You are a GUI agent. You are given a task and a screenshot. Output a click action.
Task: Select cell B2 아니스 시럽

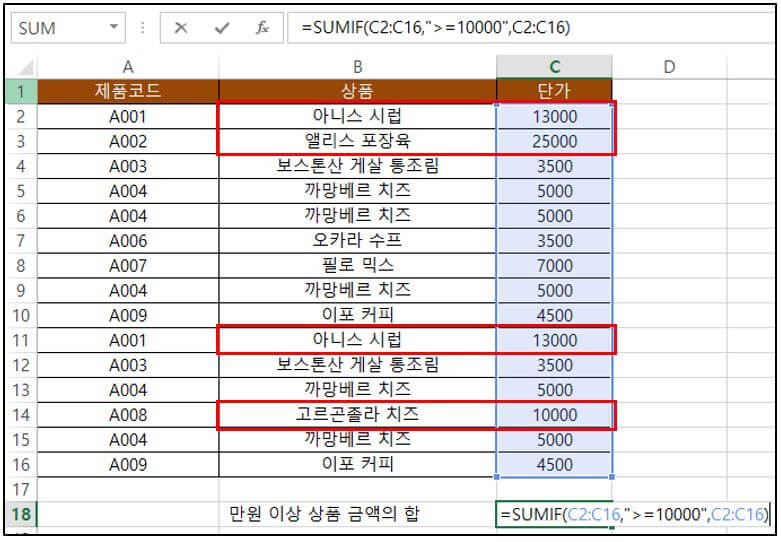pyautogui.click(x=358, y=117)
